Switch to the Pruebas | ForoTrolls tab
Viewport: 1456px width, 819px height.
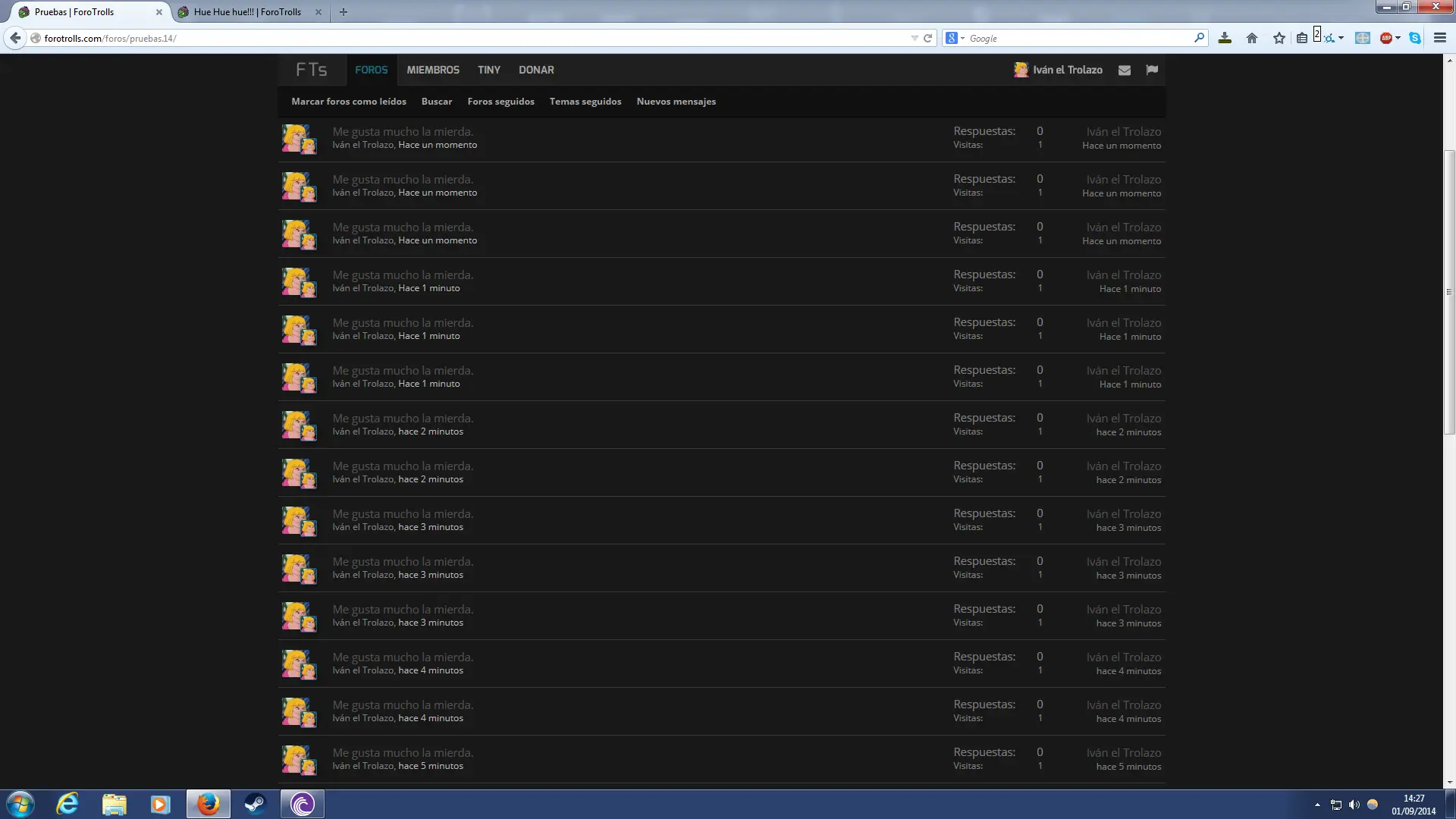click(89, 12)
